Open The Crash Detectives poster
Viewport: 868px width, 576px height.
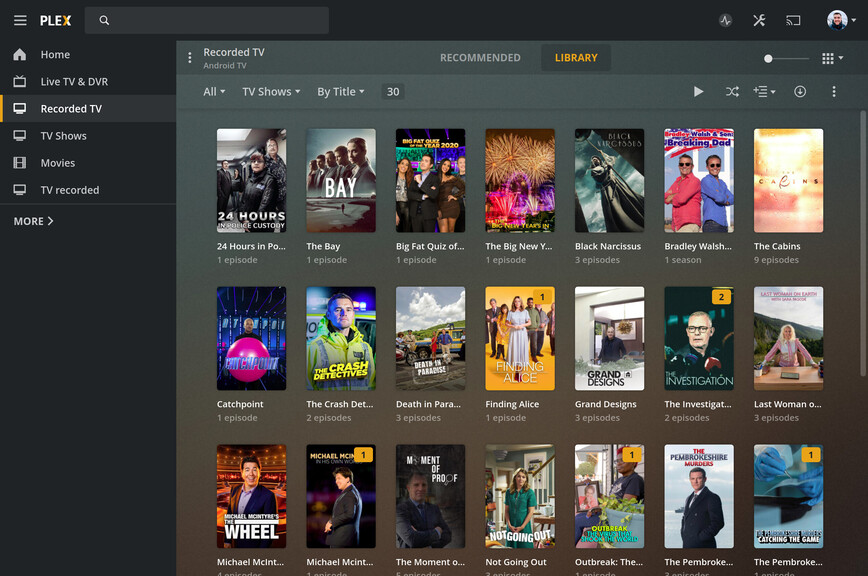[x=341, y=338]
